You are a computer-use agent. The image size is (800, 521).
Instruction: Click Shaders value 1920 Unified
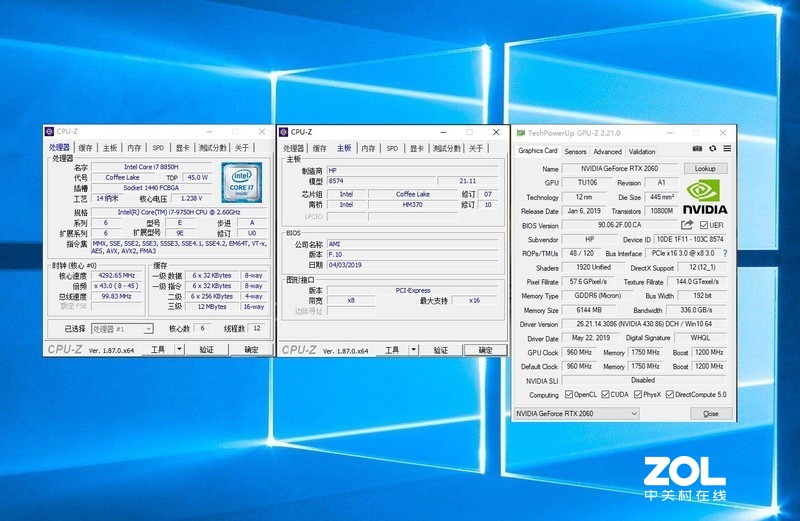click(x=593, y=267)
